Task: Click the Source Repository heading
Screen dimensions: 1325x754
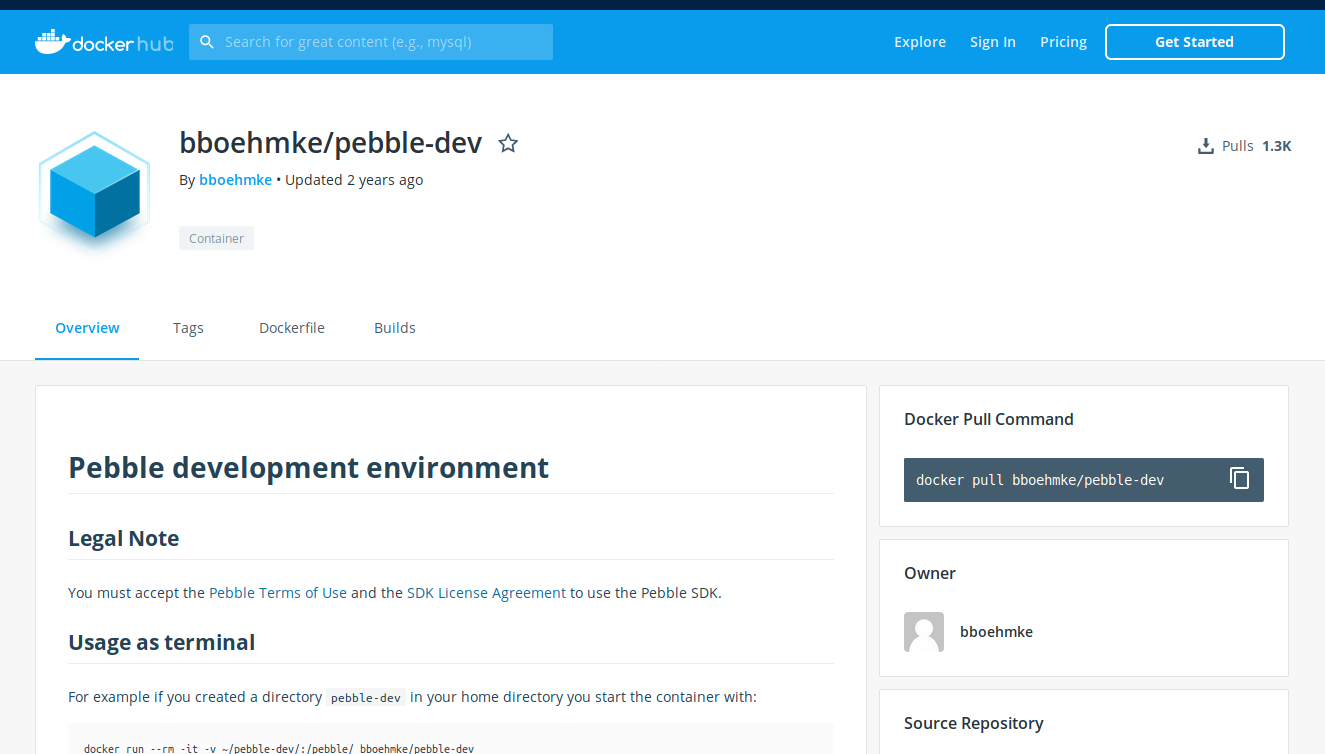Action: point(974,723)
